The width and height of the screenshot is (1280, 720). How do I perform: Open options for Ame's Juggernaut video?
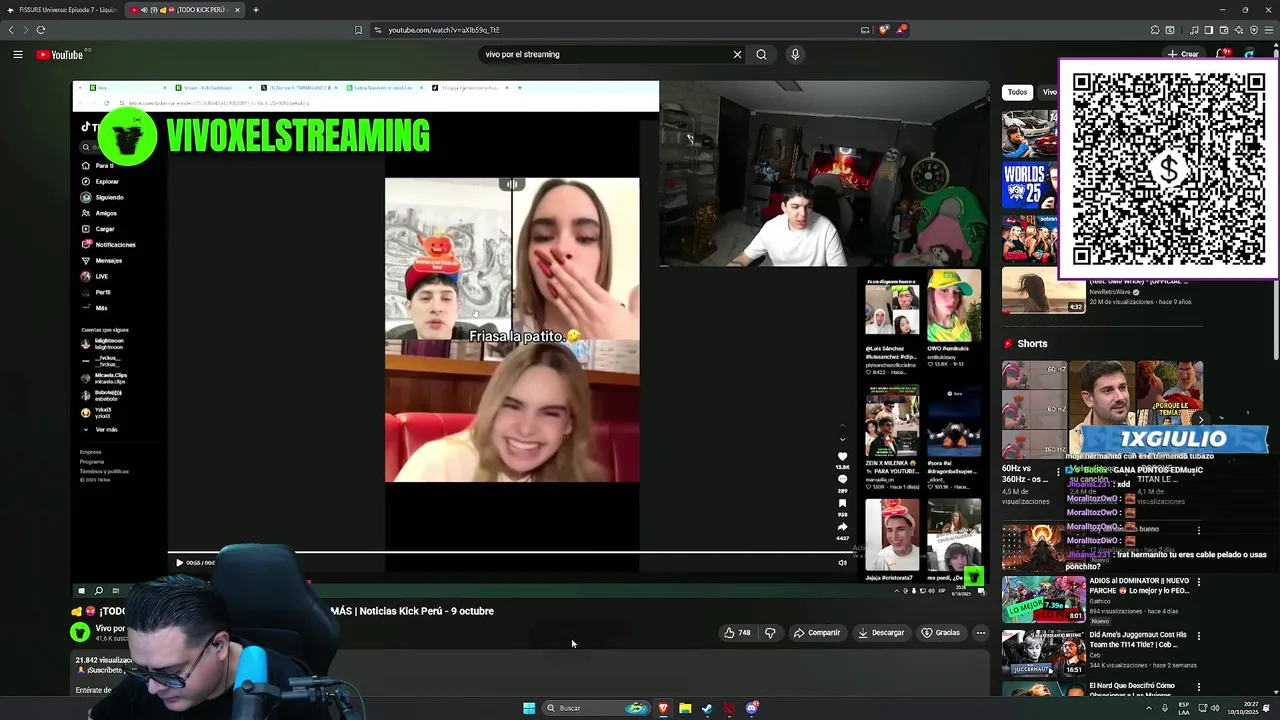pyautogui.click(x=1199, y=636)
